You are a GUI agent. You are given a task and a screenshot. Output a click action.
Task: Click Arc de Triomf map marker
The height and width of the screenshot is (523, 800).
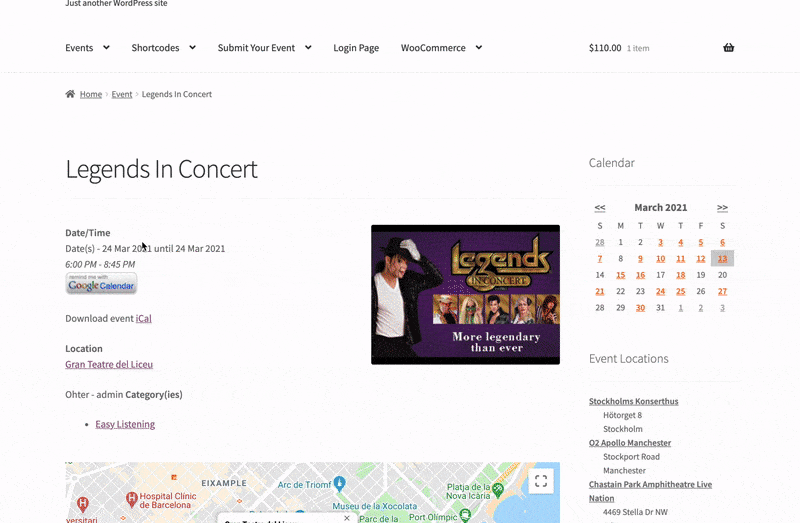coord(339,483)
